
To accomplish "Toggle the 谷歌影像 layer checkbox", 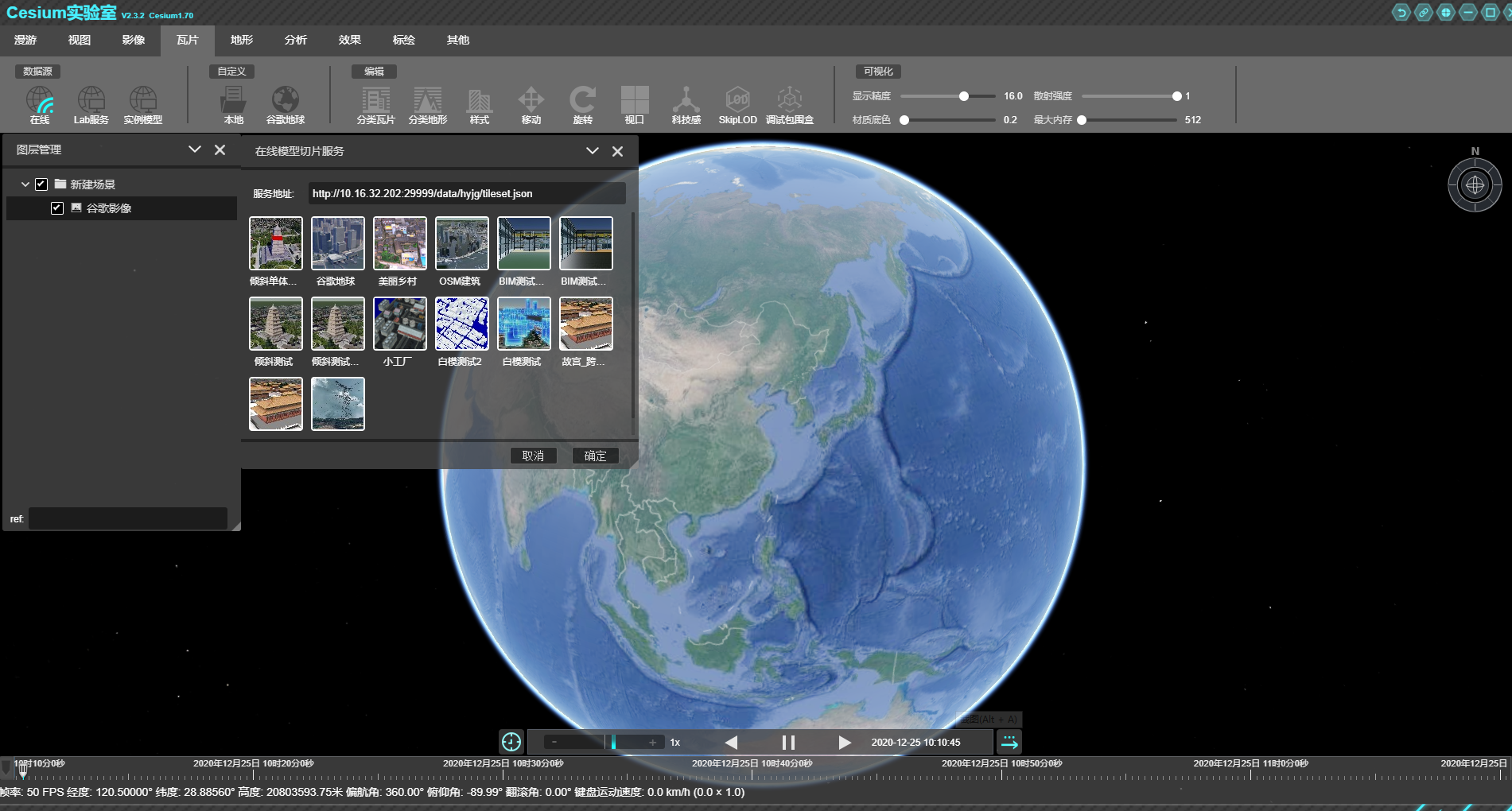I will point(57,208).
